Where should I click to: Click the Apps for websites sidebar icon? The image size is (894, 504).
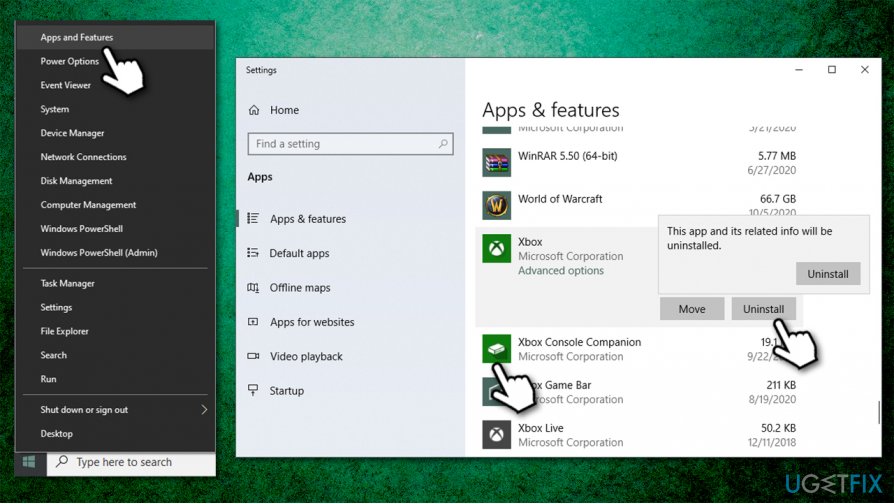(253, 322)
